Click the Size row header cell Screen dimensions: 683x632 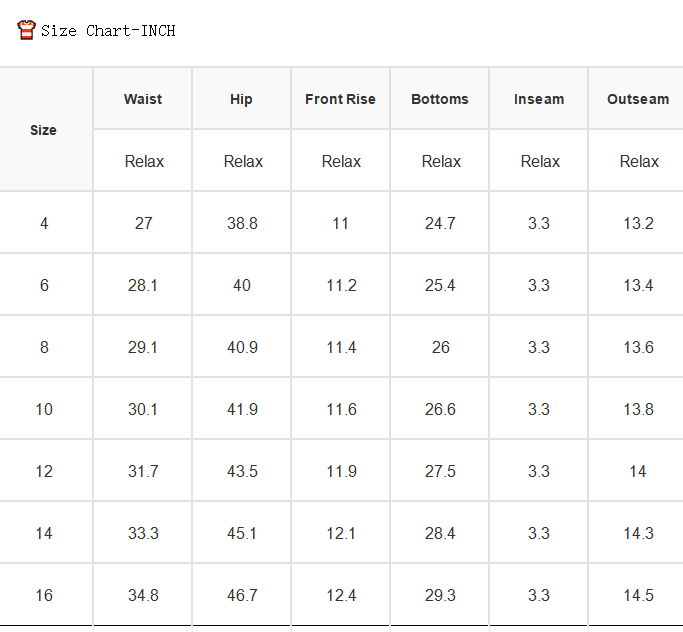tap(43, 130)
